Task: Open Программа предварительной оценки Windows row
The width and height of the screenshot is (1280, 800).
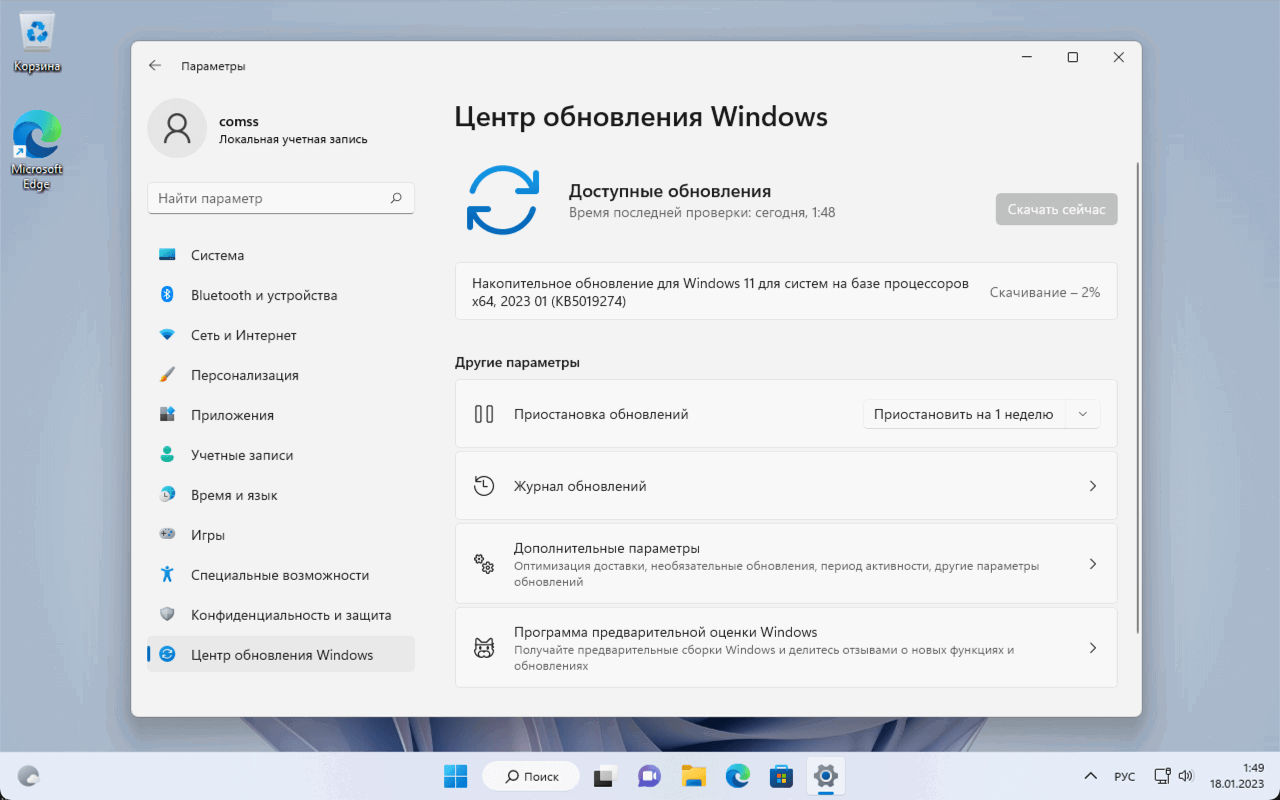Action: (786, 648)
